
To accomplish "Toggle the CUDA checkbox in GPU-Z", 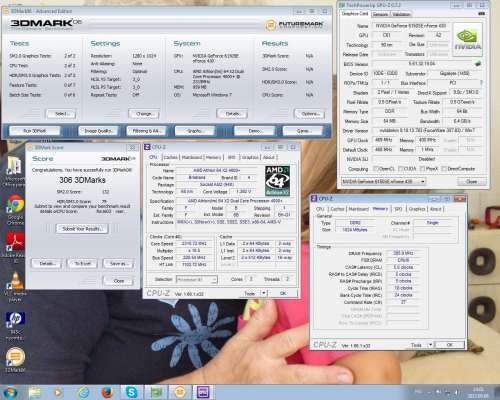I will (401, 169).
